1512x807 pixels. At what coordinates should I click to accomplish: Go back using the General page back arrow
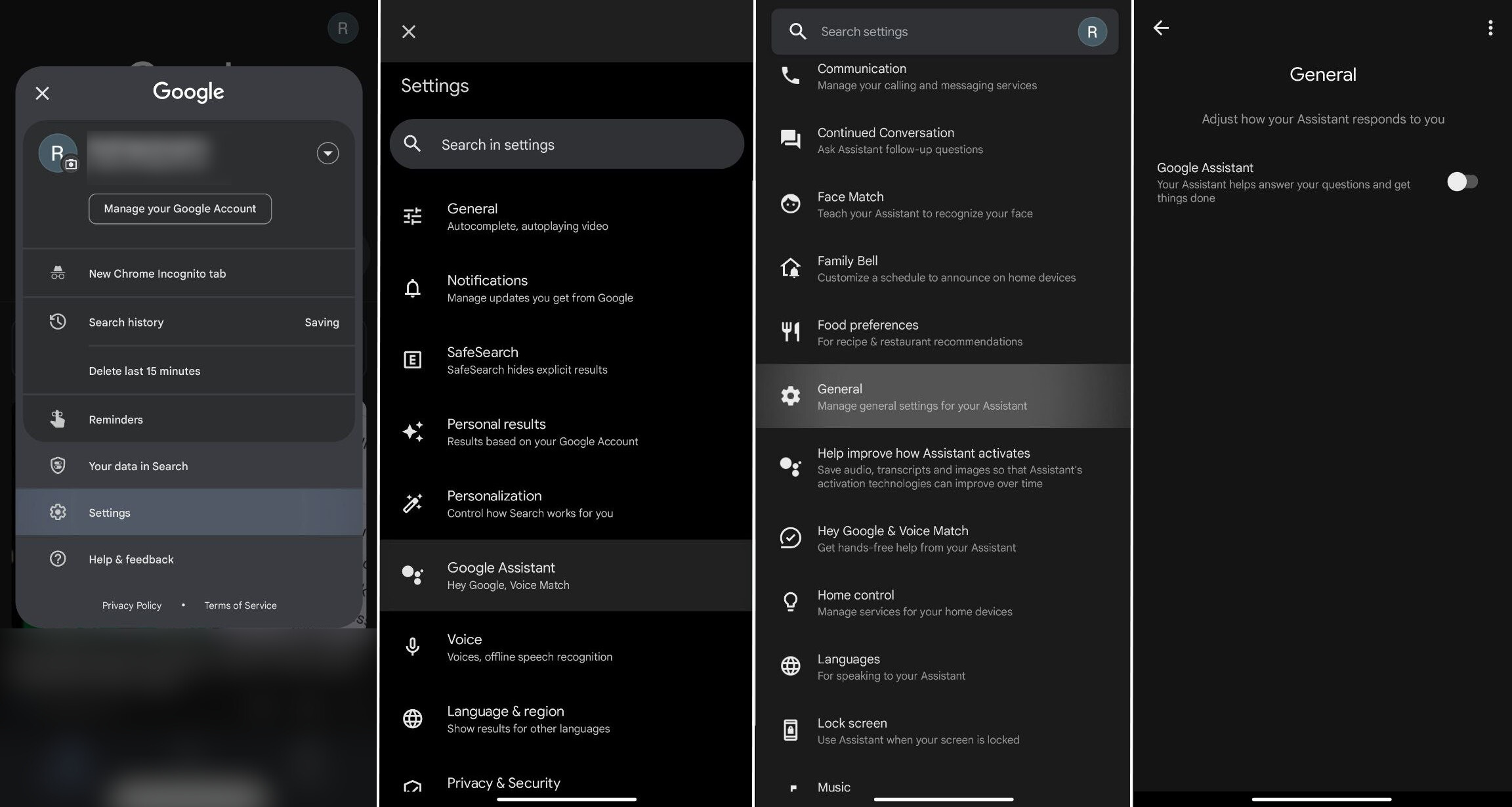[1161, 28]
